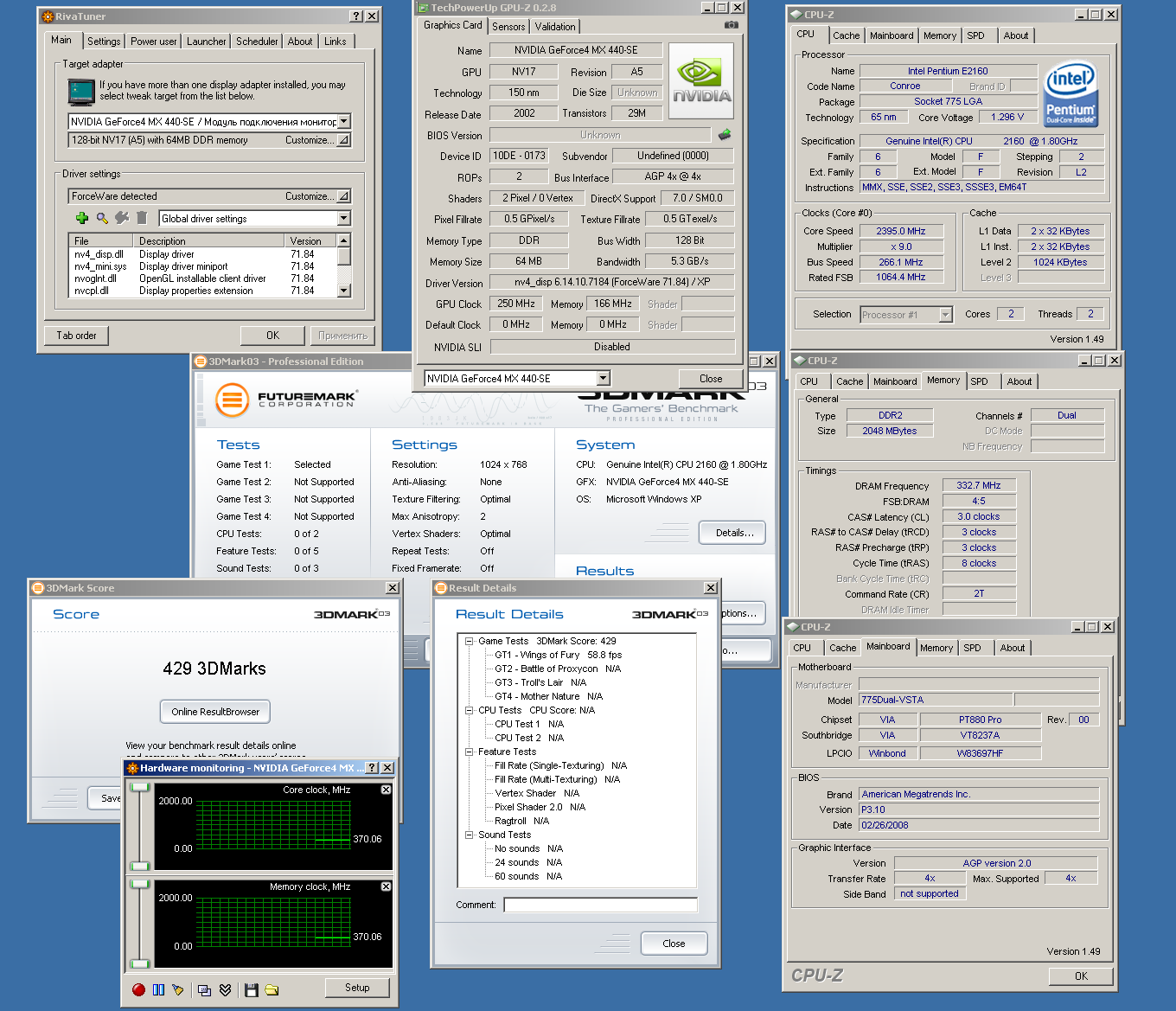Click the Online ResultBrowser button
This screenshot has width=1176, height=1011.
[215, 712]
